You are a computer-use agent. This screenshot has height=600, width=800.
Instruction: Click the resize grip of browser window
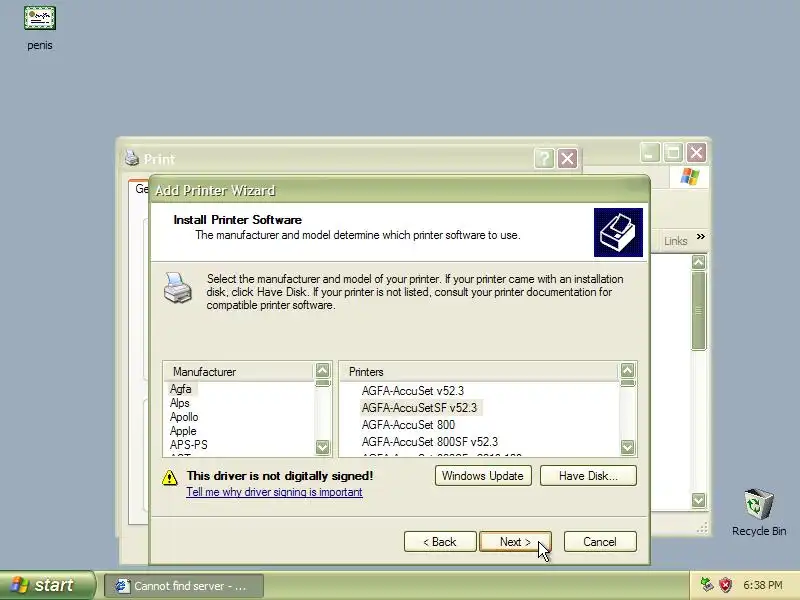pyautogui.click(x=703, y=529)
